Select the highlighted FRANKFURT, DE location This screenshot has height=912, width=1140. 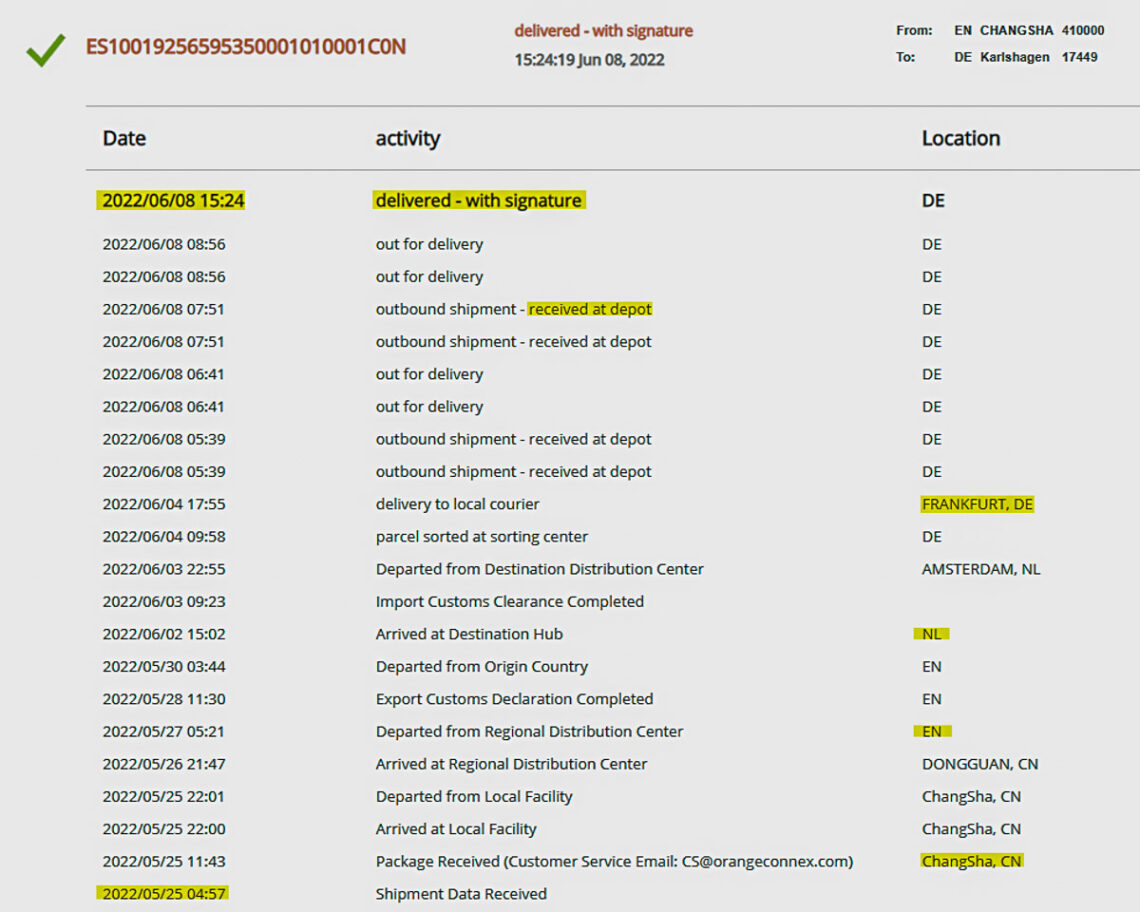tap(977, 504)
